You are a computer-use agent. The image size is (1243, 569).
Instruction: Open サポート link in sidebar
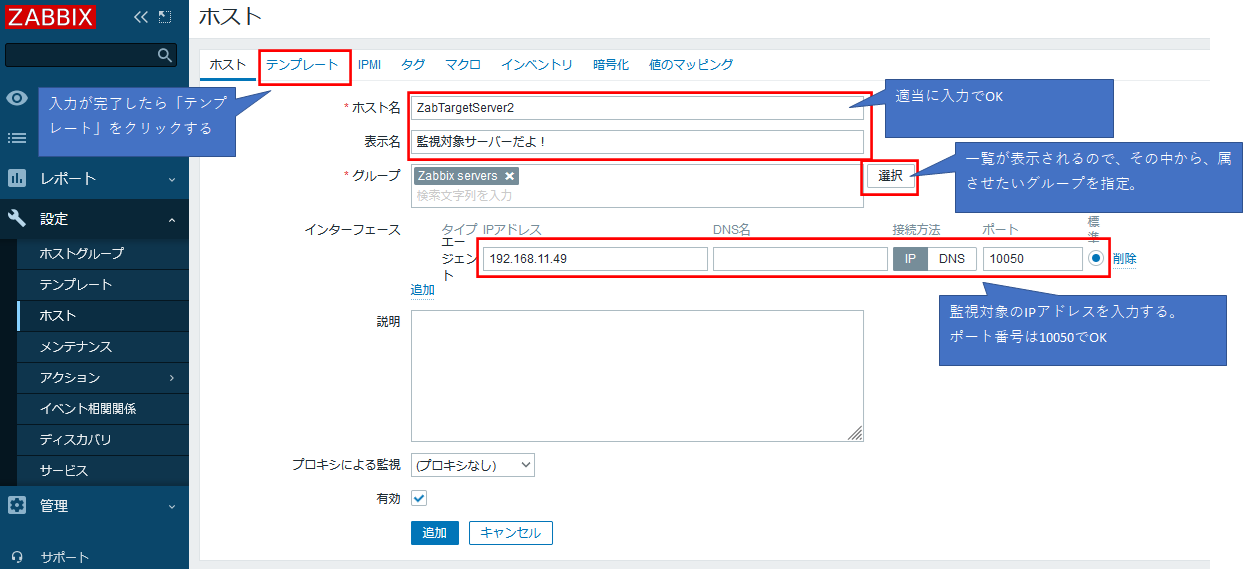[65, 558]
